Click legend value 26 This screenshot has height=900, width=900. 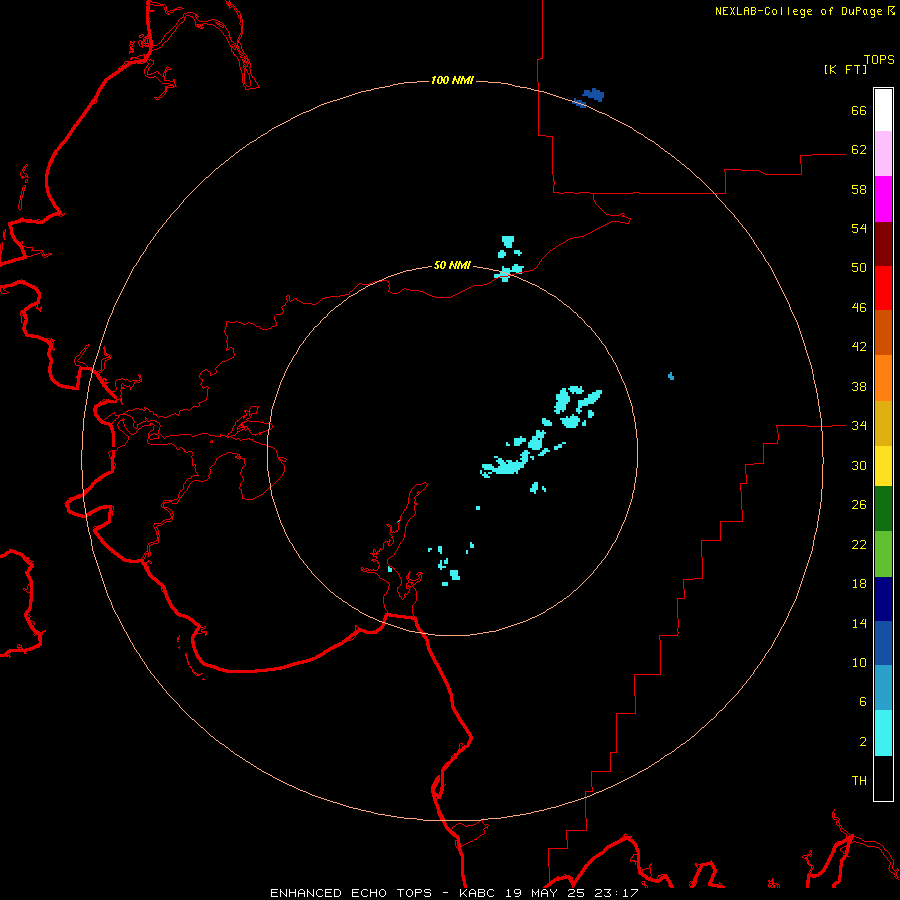pos(859,505)
